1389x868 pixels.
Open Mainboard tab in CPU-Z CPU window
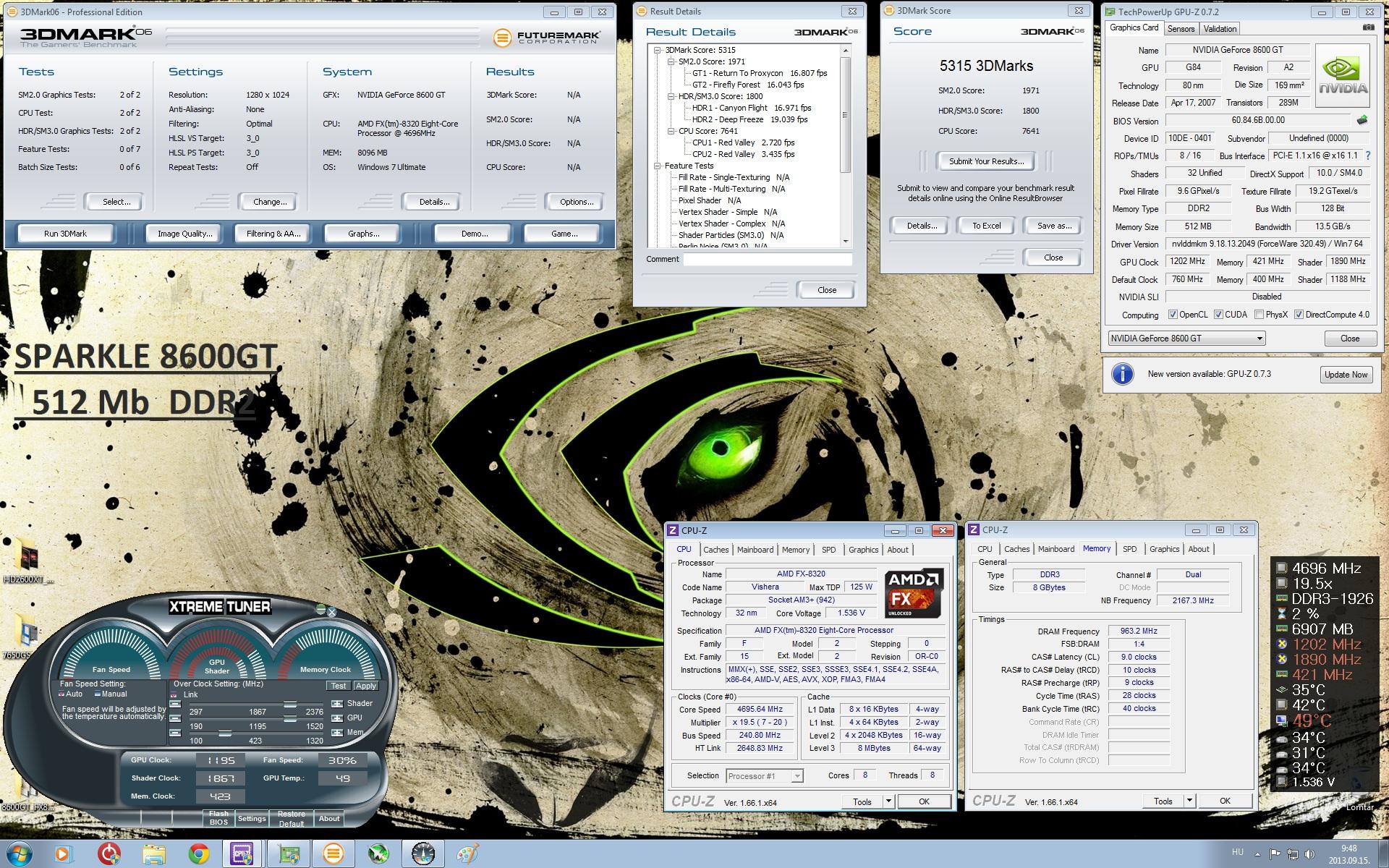(755, 550)
